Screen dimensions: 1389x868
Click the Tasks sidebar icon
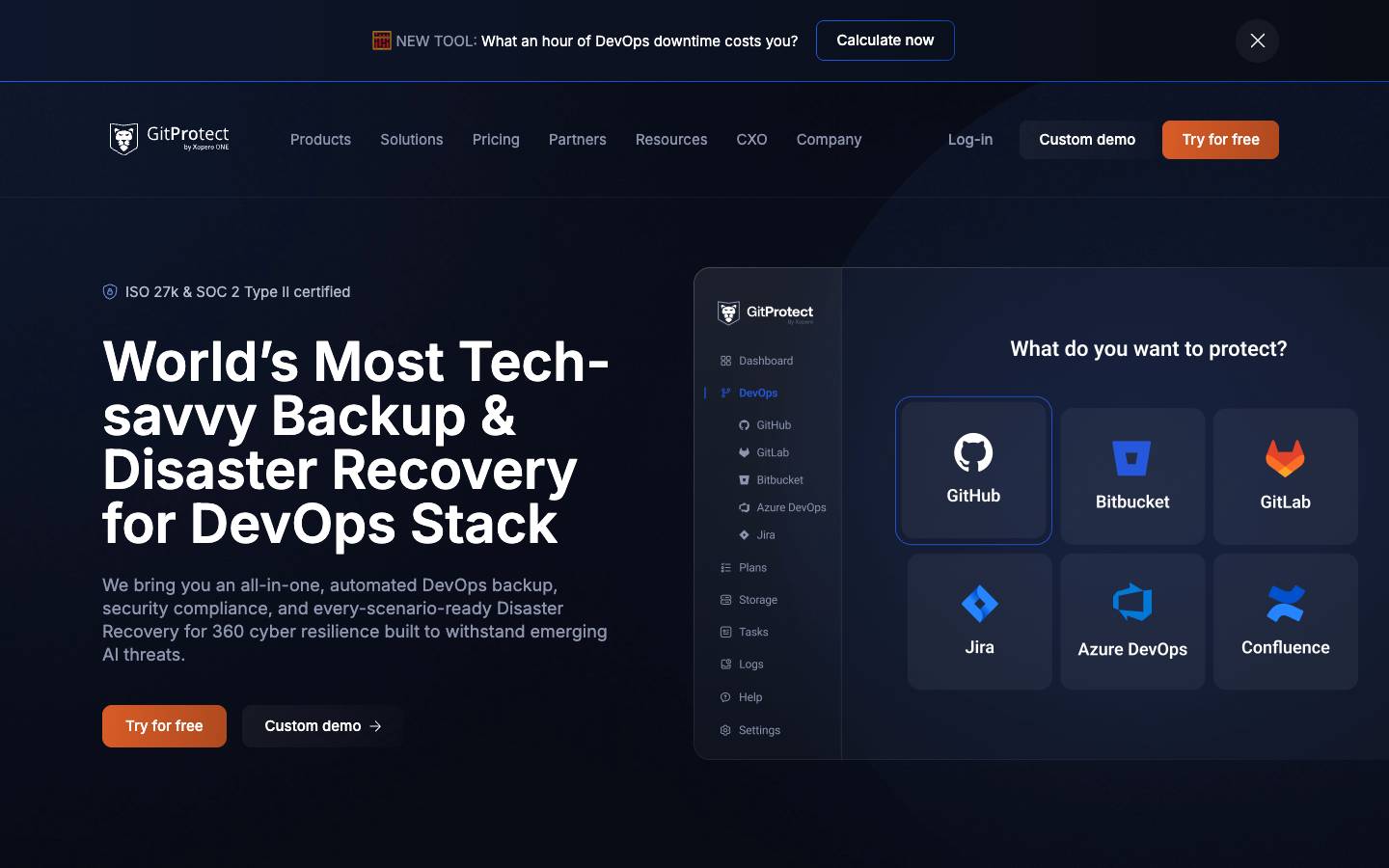725,632
